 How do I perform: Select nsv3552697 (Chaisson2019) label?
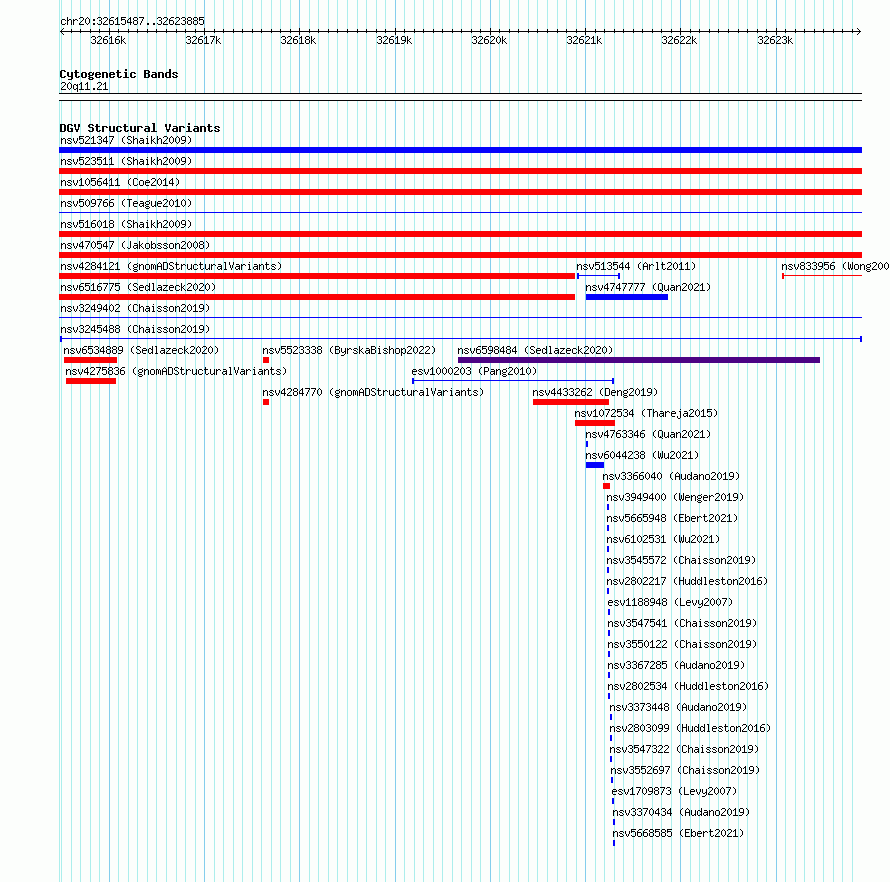685,770
